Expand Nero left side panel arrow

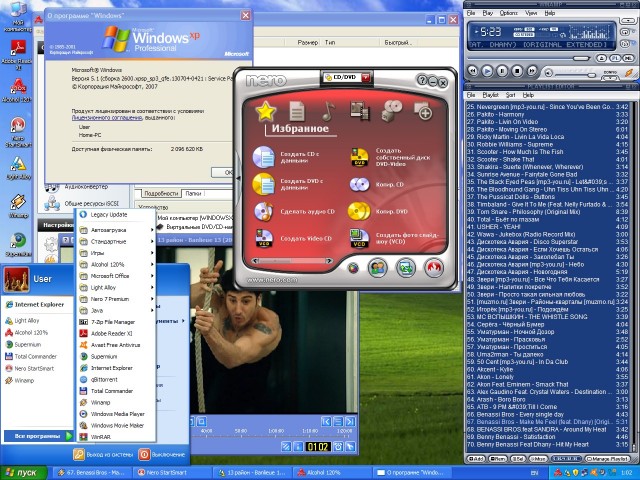pos(238,178)
